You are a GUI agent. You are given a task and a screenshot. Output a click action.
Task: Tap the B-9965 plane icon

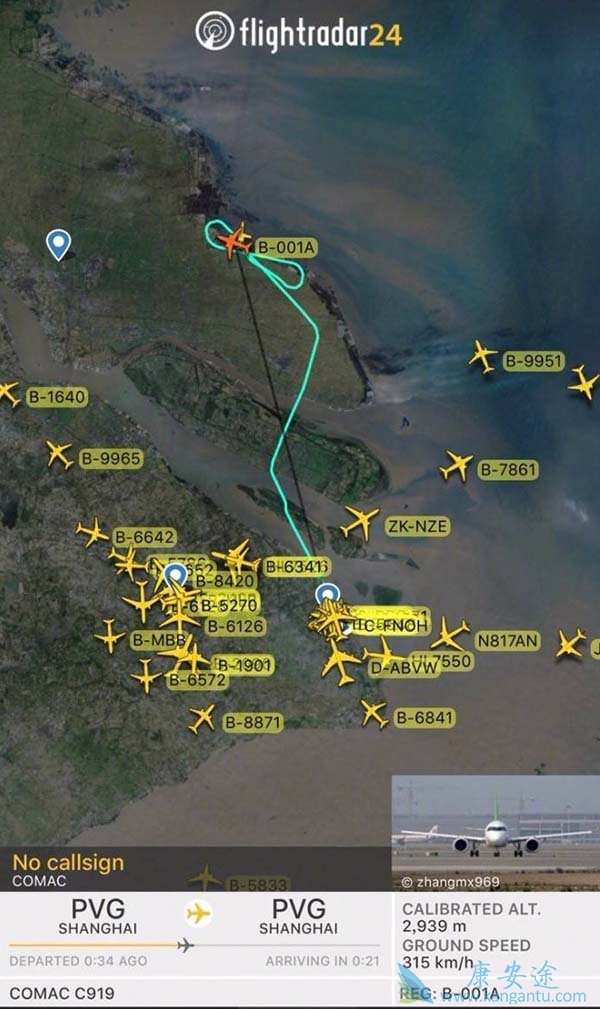point(59,455)
